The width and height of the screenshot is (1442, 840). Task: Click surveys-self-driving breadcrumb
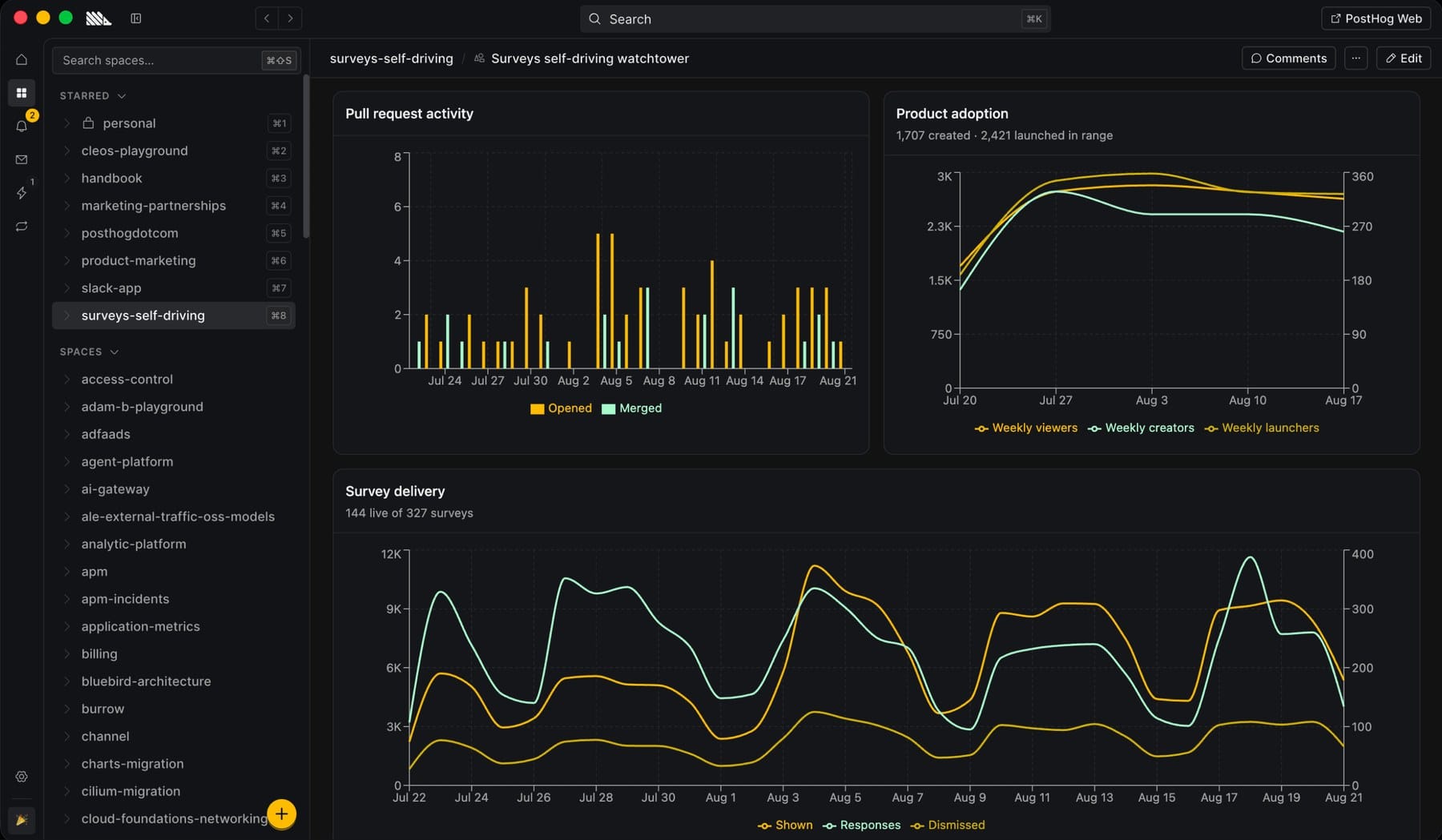pyautogui.click(x=391, y=58)
